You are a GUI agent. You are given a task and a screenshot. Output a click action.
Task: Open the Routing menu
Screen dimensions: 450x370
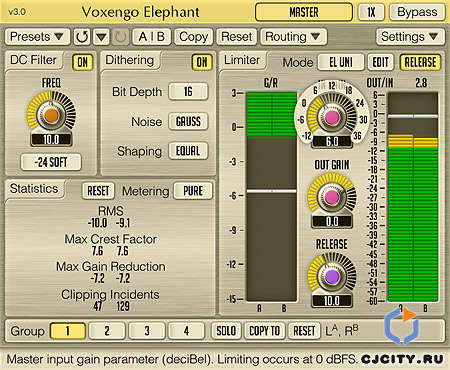[293, 37]
